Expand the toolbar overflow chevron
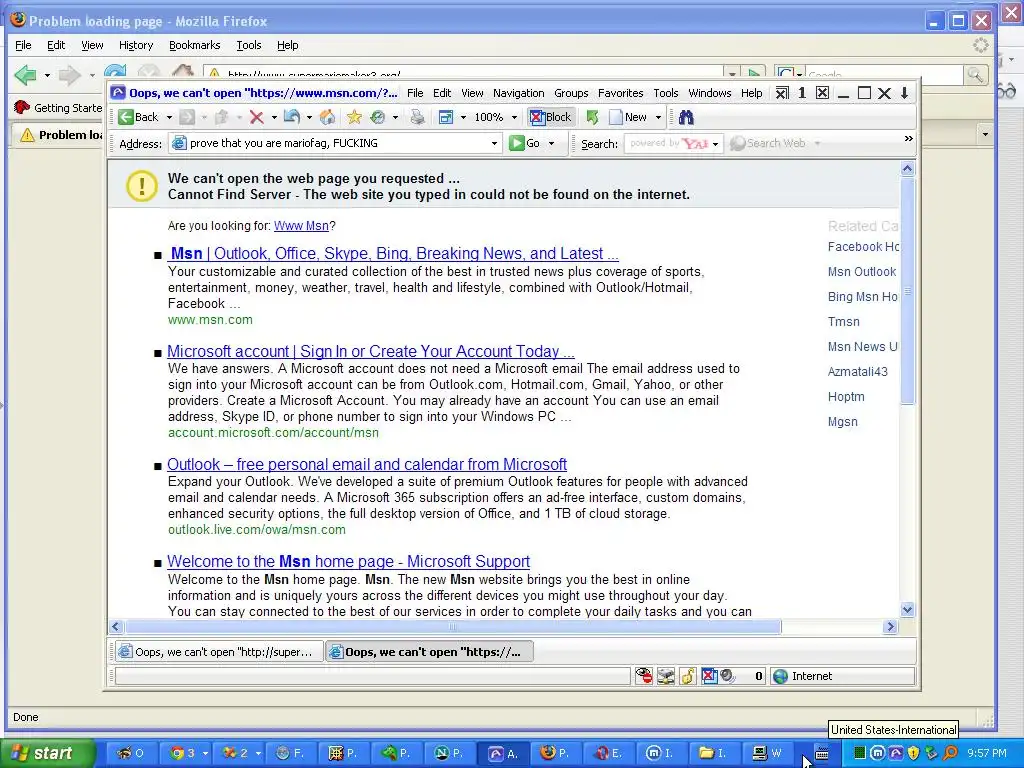This screenshot has height=768, width=1024. coord(908,138)
